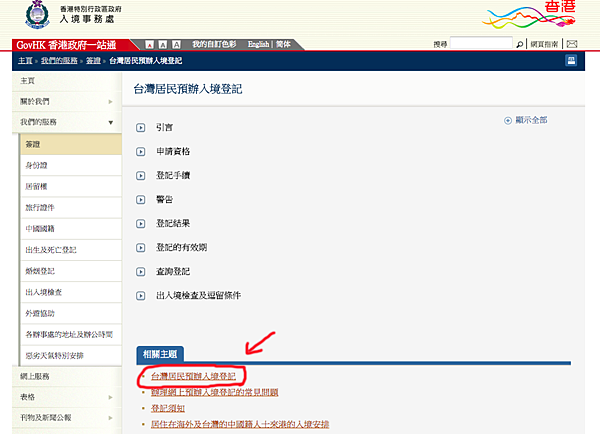Switch to 简体 Chinese version
Screen dimensions: 600x434
pos(283,44)
